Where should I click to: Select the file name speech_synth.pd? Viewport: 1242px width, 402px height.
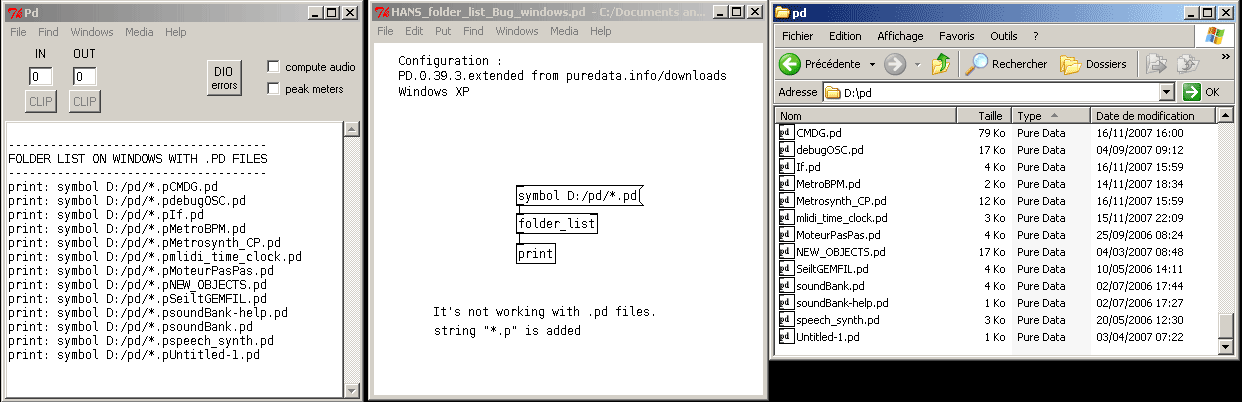(838, 319)
